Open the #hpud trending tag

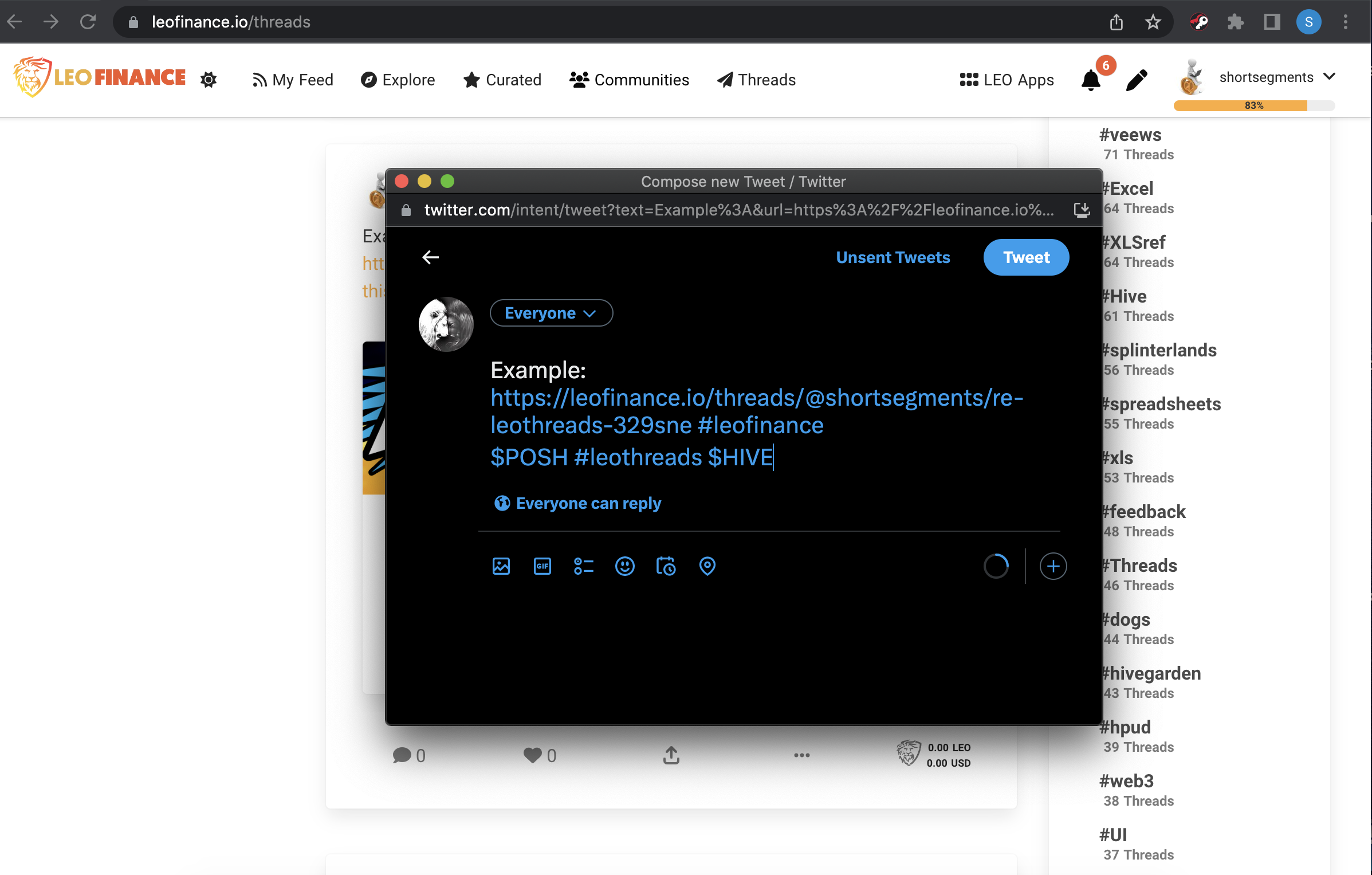click(x=1125, y=727)
